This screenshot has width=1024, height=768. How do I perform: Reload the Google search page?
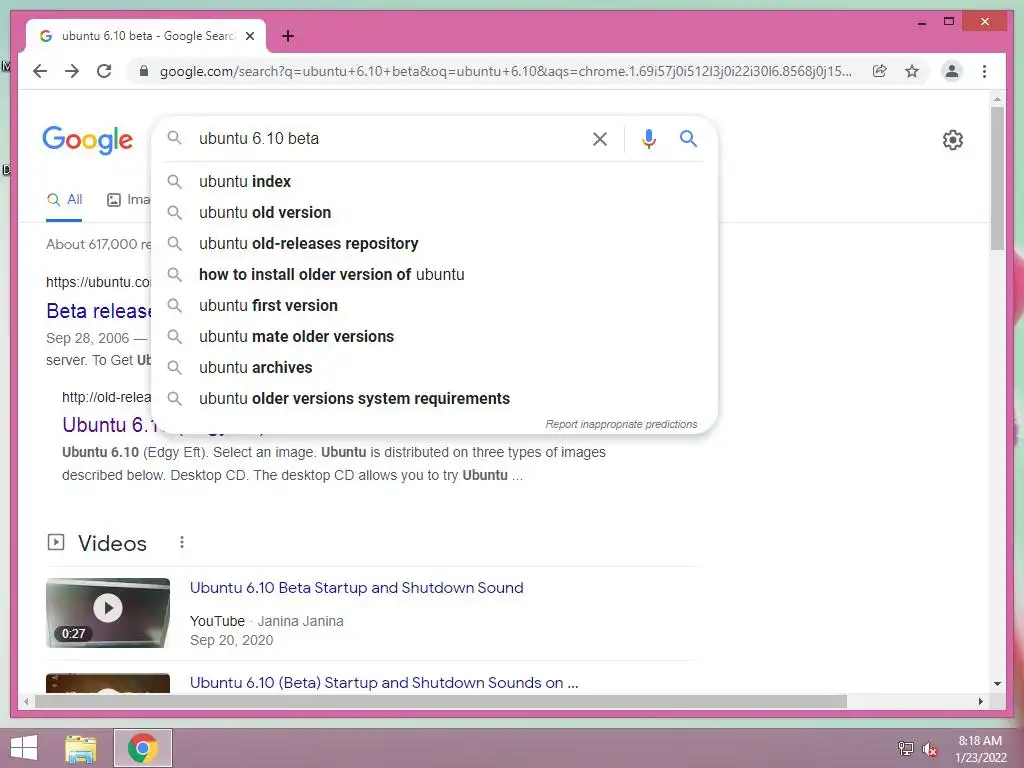point(104,71)
